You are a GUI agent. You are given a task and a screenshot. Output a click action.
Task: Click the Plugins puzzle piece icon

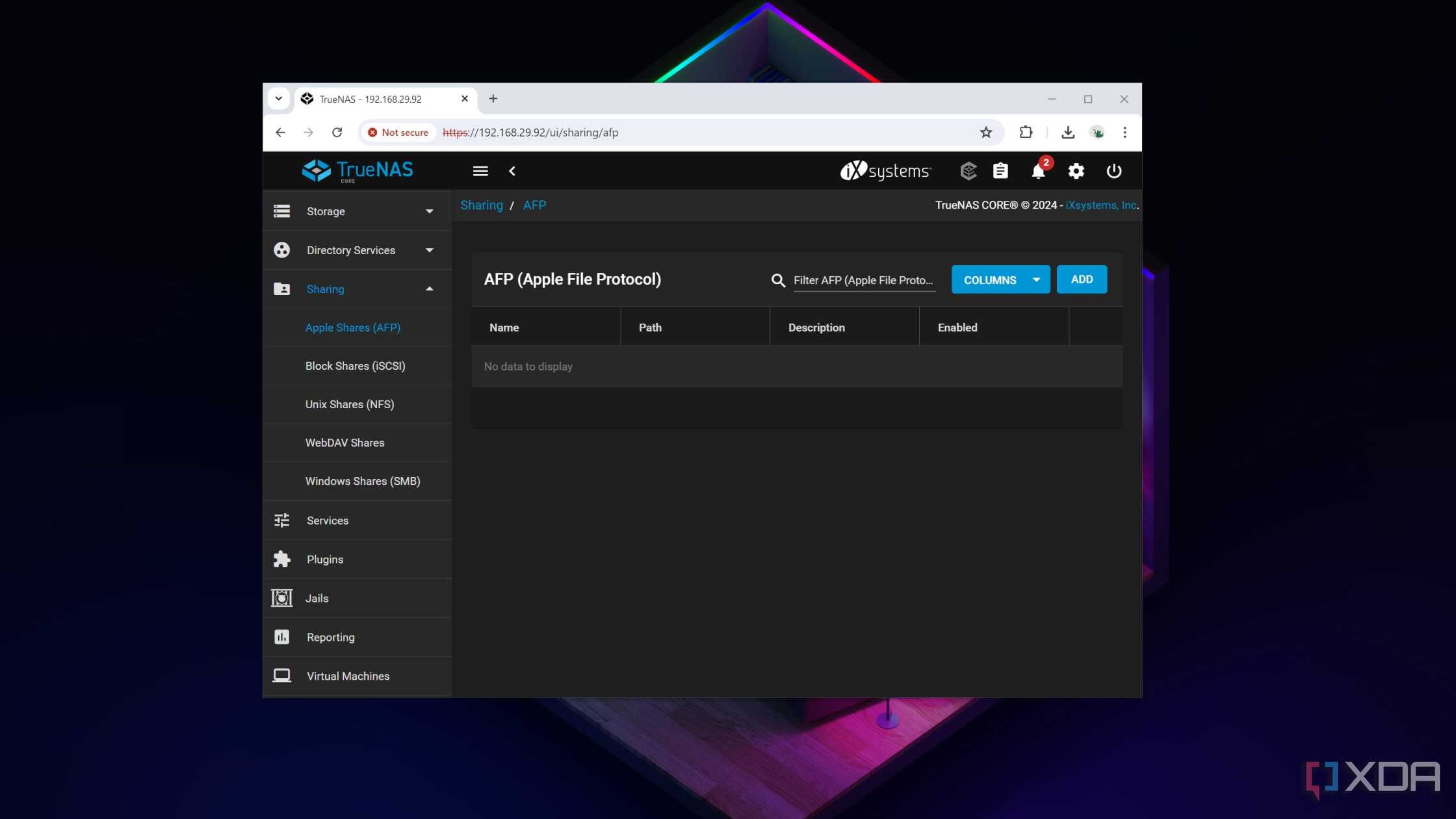(x=281, y=560)
